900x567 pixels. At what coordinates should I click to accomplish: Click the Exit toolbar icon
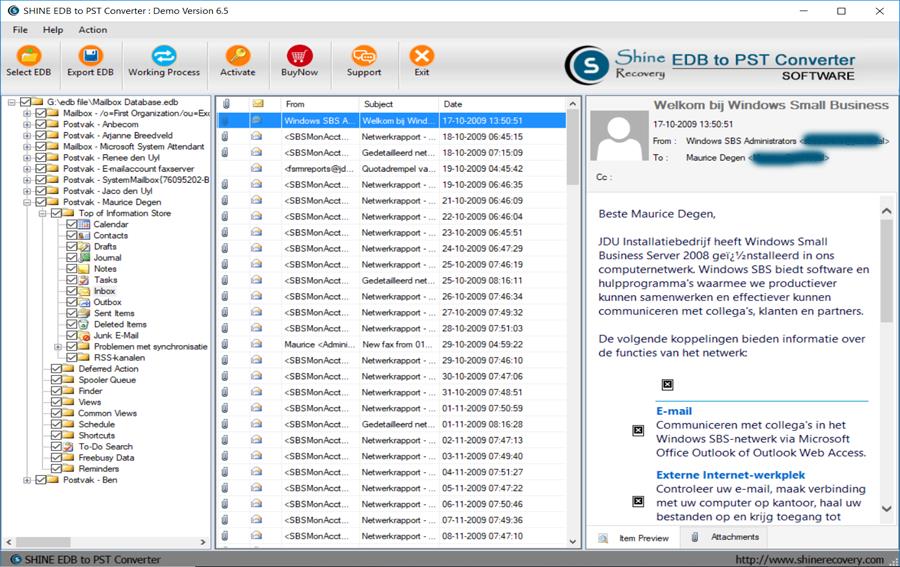point(422,61)
